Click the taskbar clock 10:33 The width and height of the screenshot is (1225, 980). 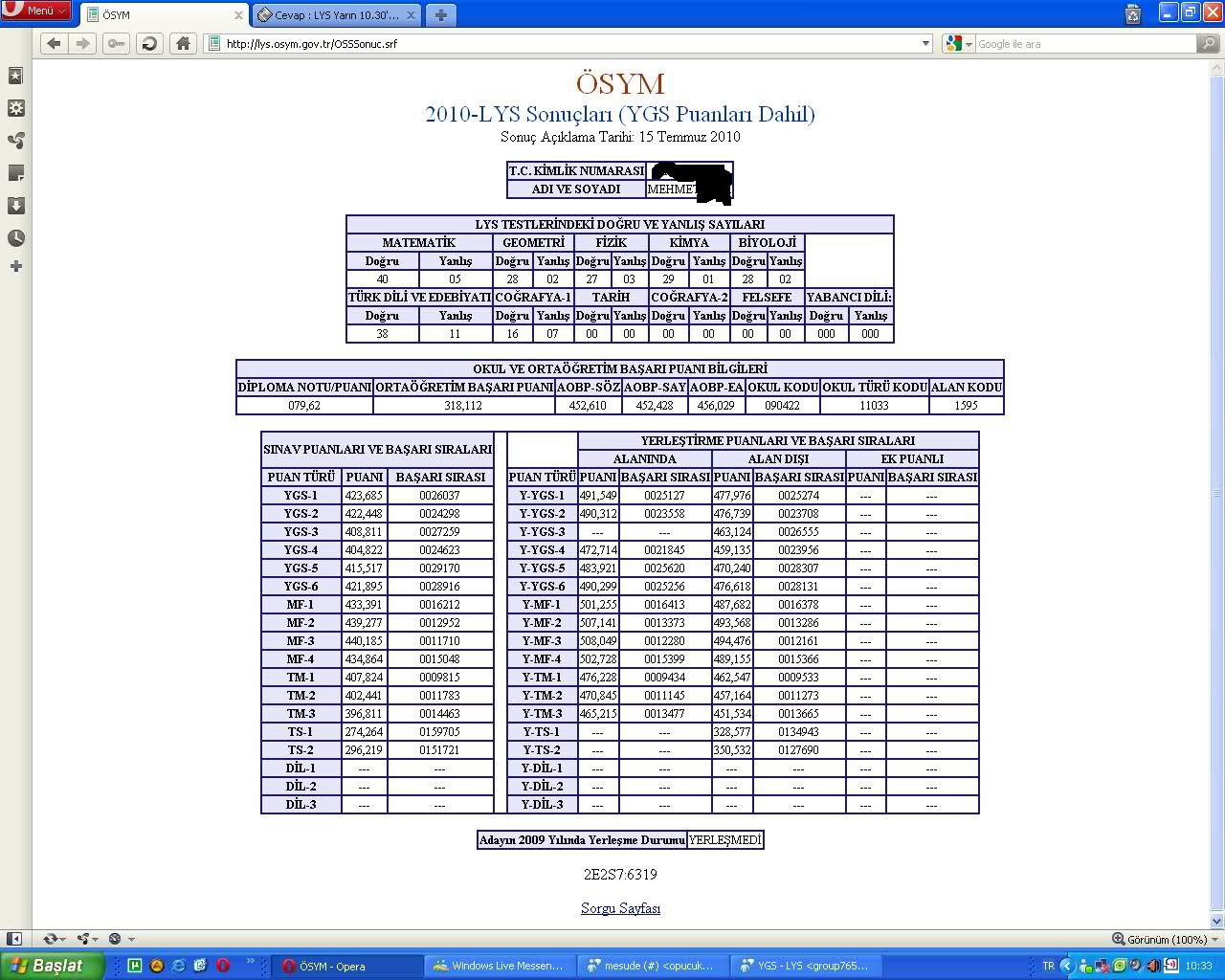(x=1198, y=966)
